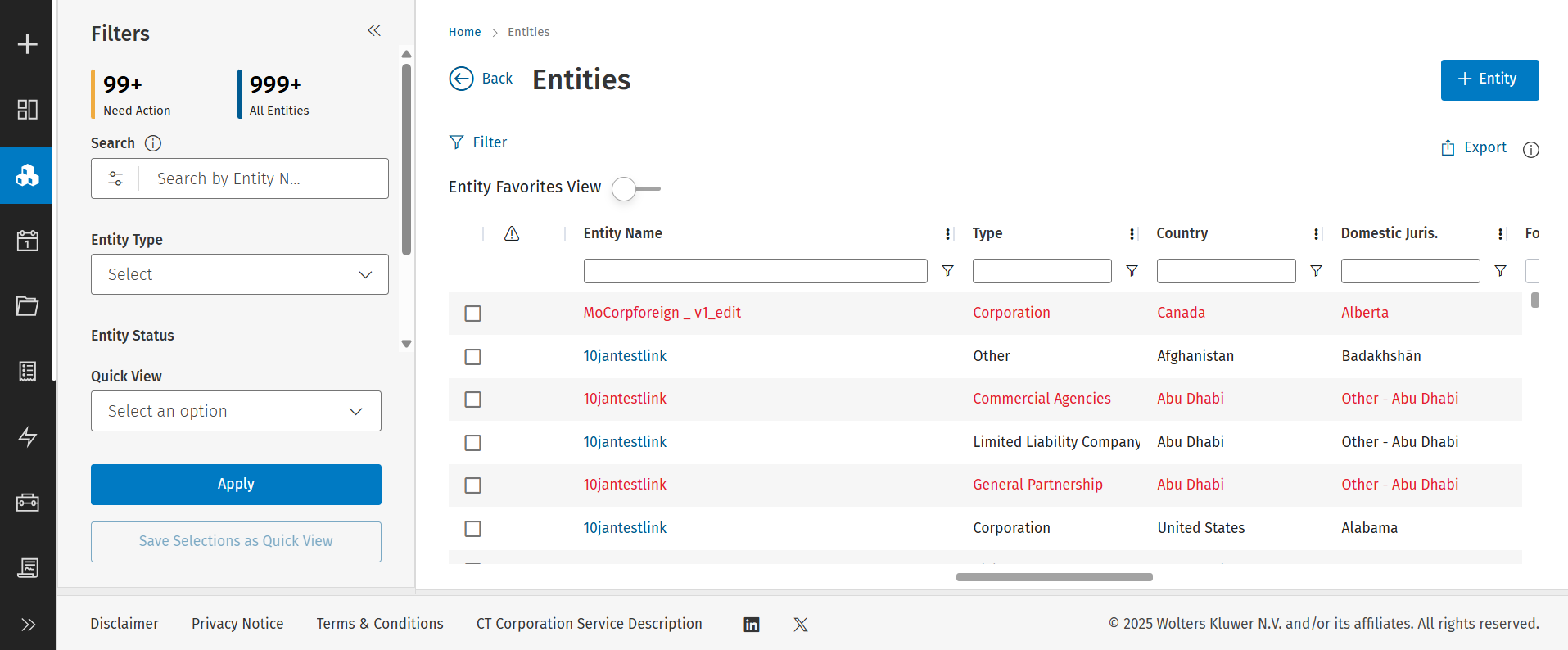Open the Quick View dropdown
The height and width of the screenshot is (650, 1568).
pyautogui.click(x=236, y=411)
